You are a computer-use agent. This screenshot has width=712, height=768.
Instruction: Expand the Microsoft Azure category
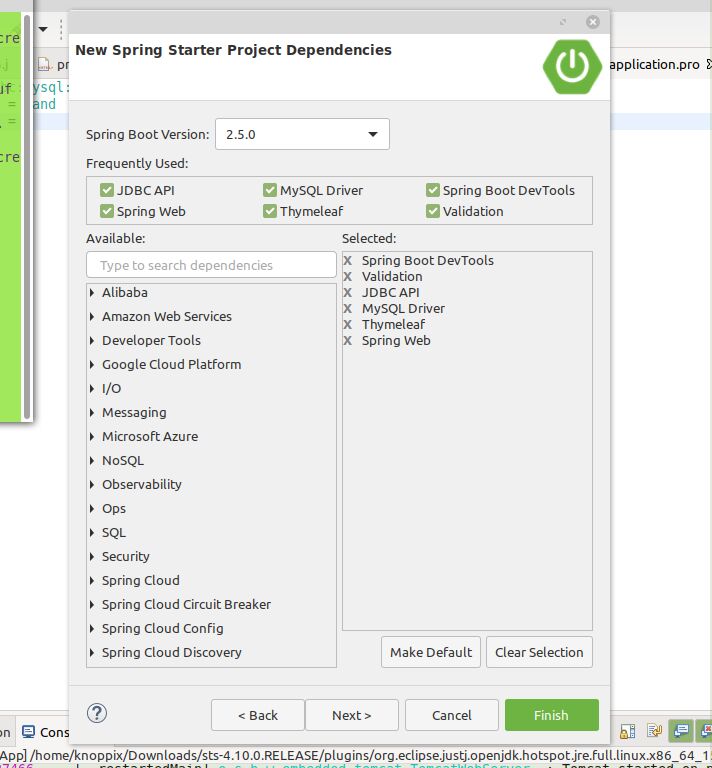pos(92,437)
